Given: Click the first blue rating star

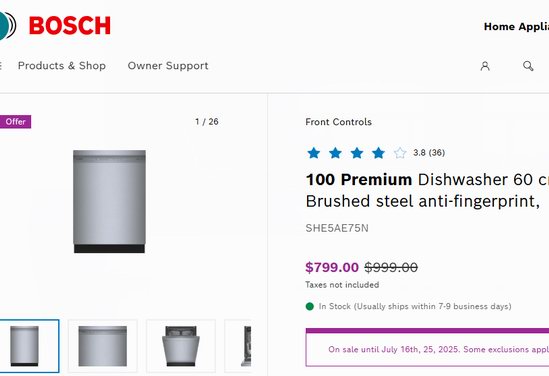Looking at the screenshot, I should (x=314, y=153).
